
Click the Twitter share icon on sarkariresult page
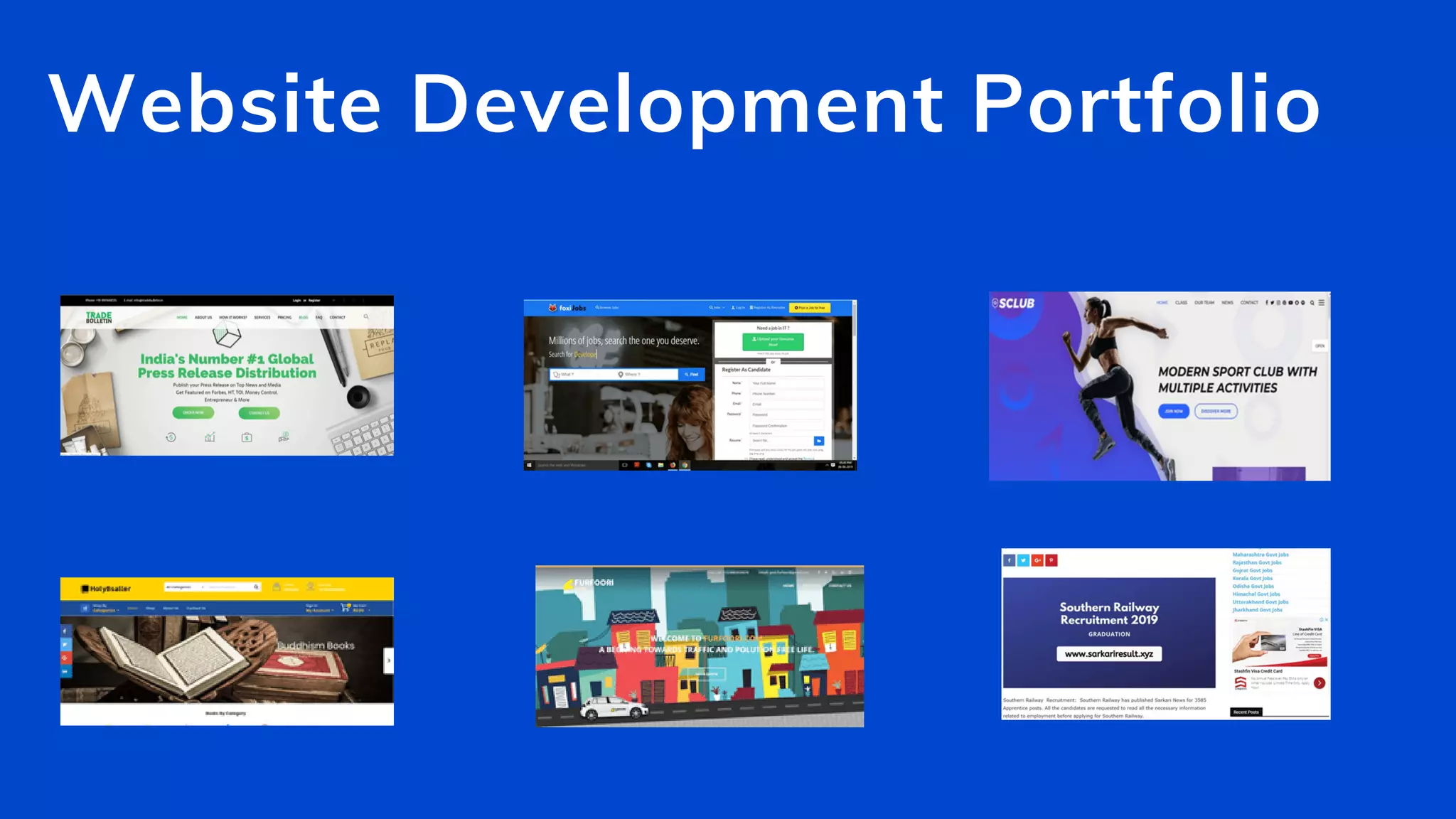(1023, 560)
